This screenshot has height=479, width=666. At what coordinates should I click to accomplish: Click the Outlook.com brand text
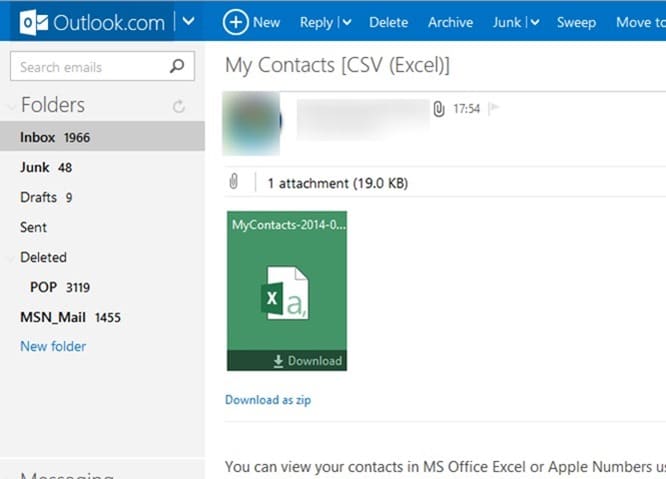tap(109, 23)
